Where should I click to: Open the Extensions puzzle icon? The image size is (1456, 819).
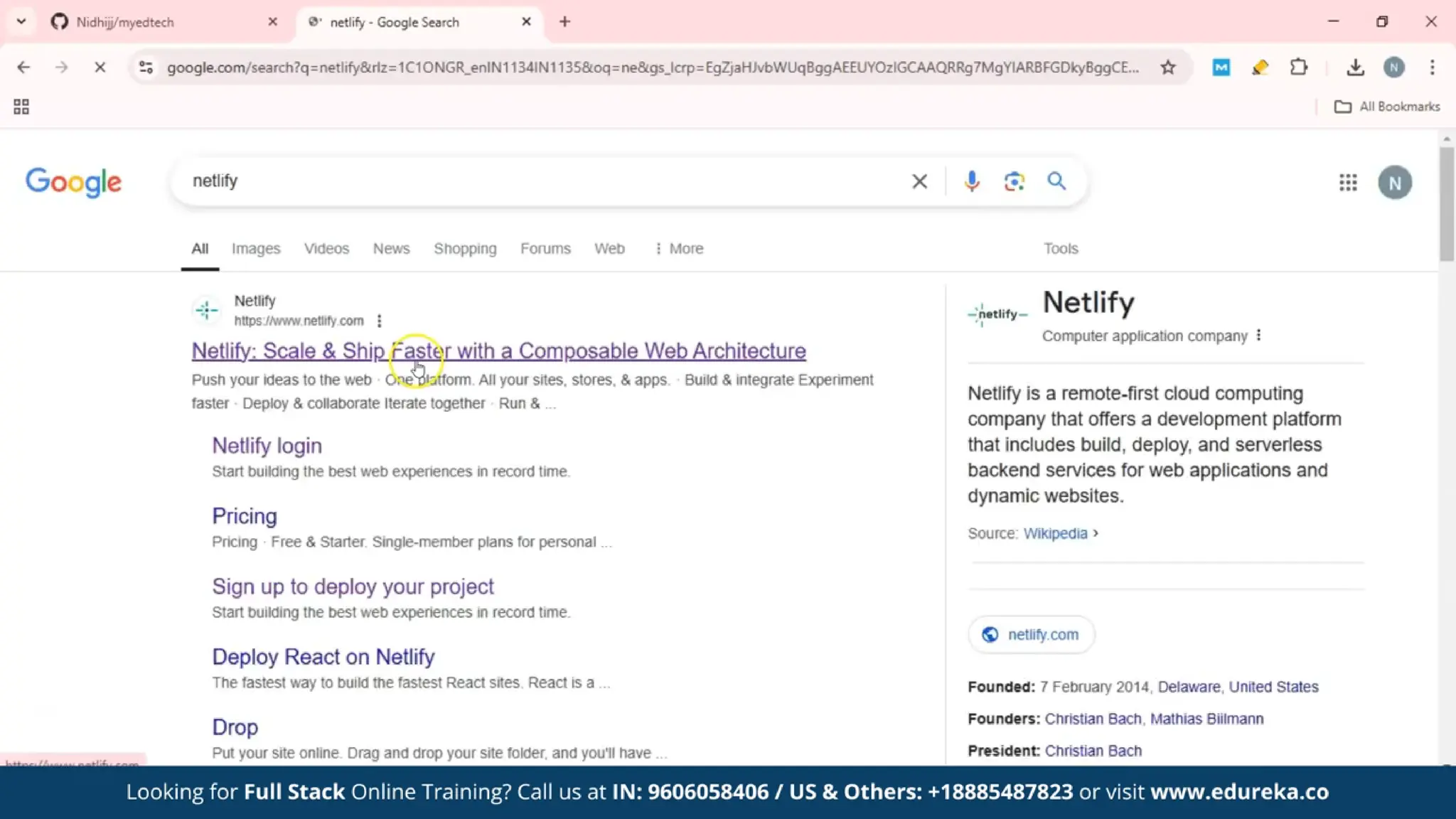[1299, 68]
